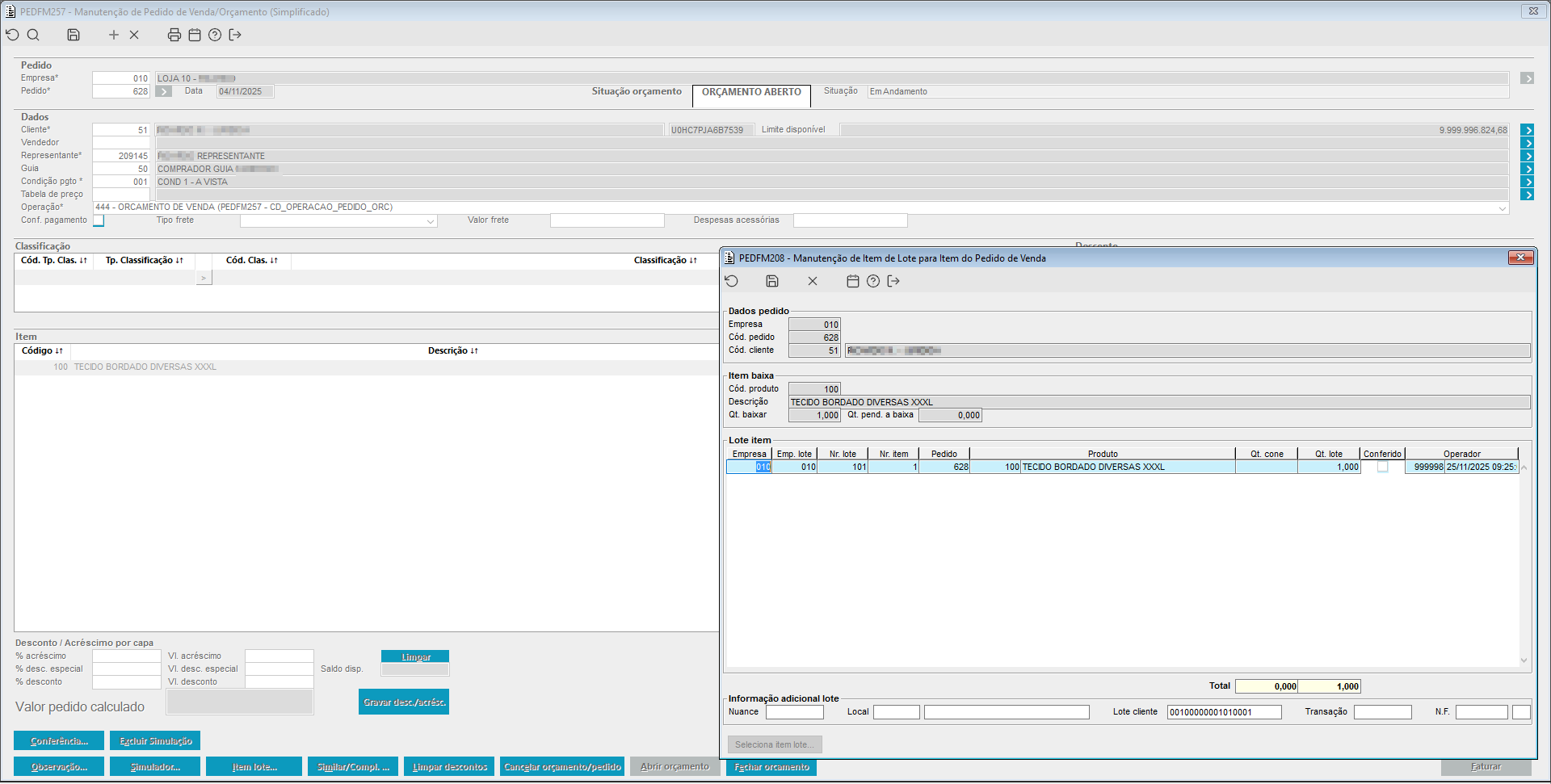The width and height of the screenshot is (1551, 784).
Task: Click the Abrir orçamento button
Action: [x=675, y=766]
